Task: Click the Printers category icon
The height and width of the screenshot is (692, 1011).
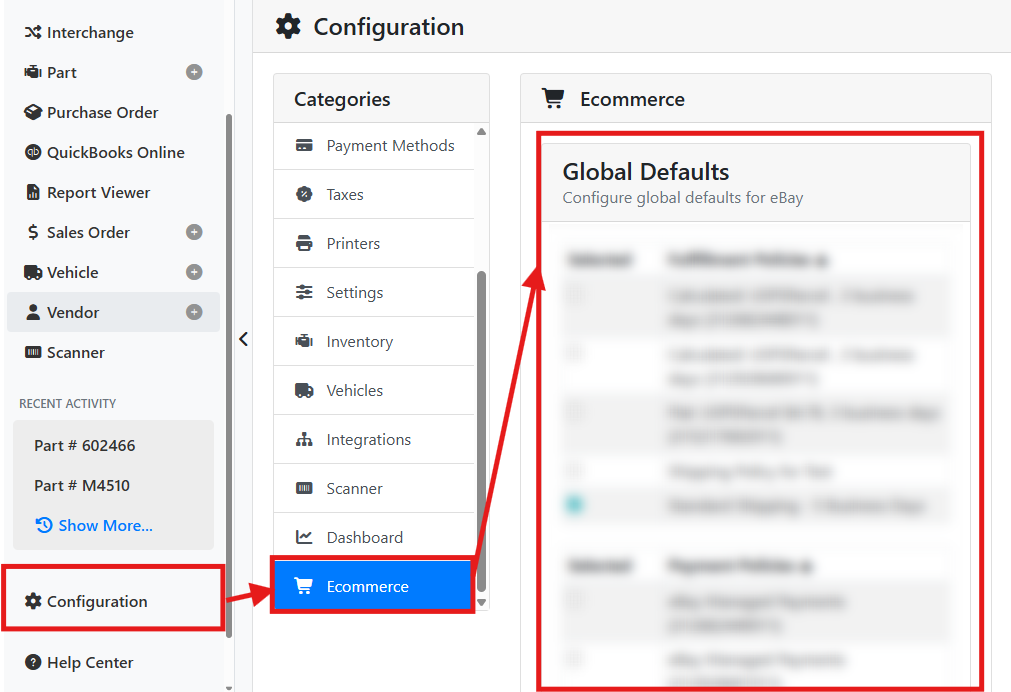Action: click(304, 243)
